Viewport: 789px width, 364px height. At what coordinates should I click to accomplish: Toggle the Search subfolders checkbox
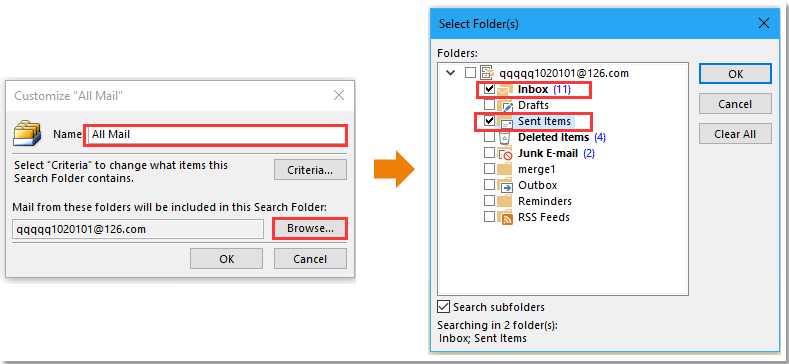[443, 307]
